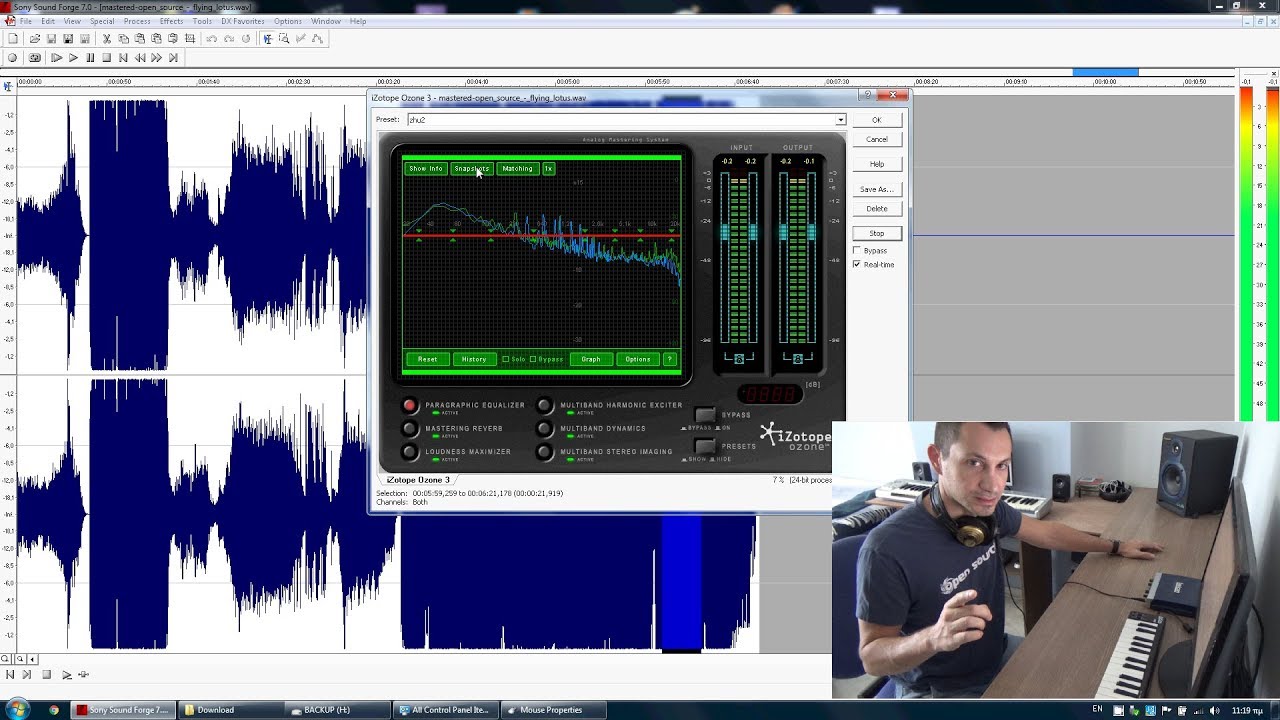The height and width of the screenshot is (720, 1280).
Task: Check the Solo box in Ozone equalizer
Action: (506, 359)
